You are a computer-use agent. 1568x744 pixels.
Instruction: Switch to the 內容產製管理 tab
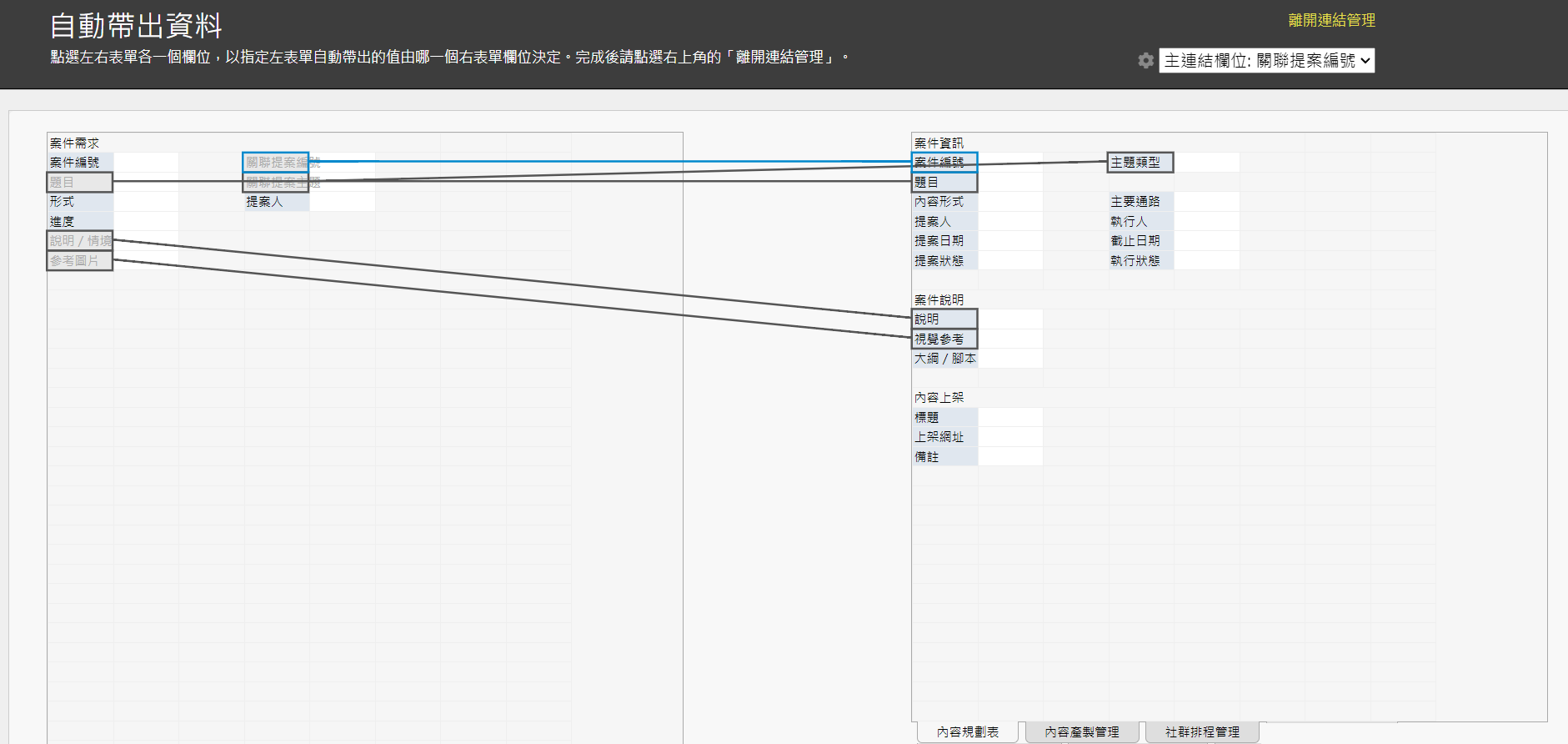[1081, 731]
